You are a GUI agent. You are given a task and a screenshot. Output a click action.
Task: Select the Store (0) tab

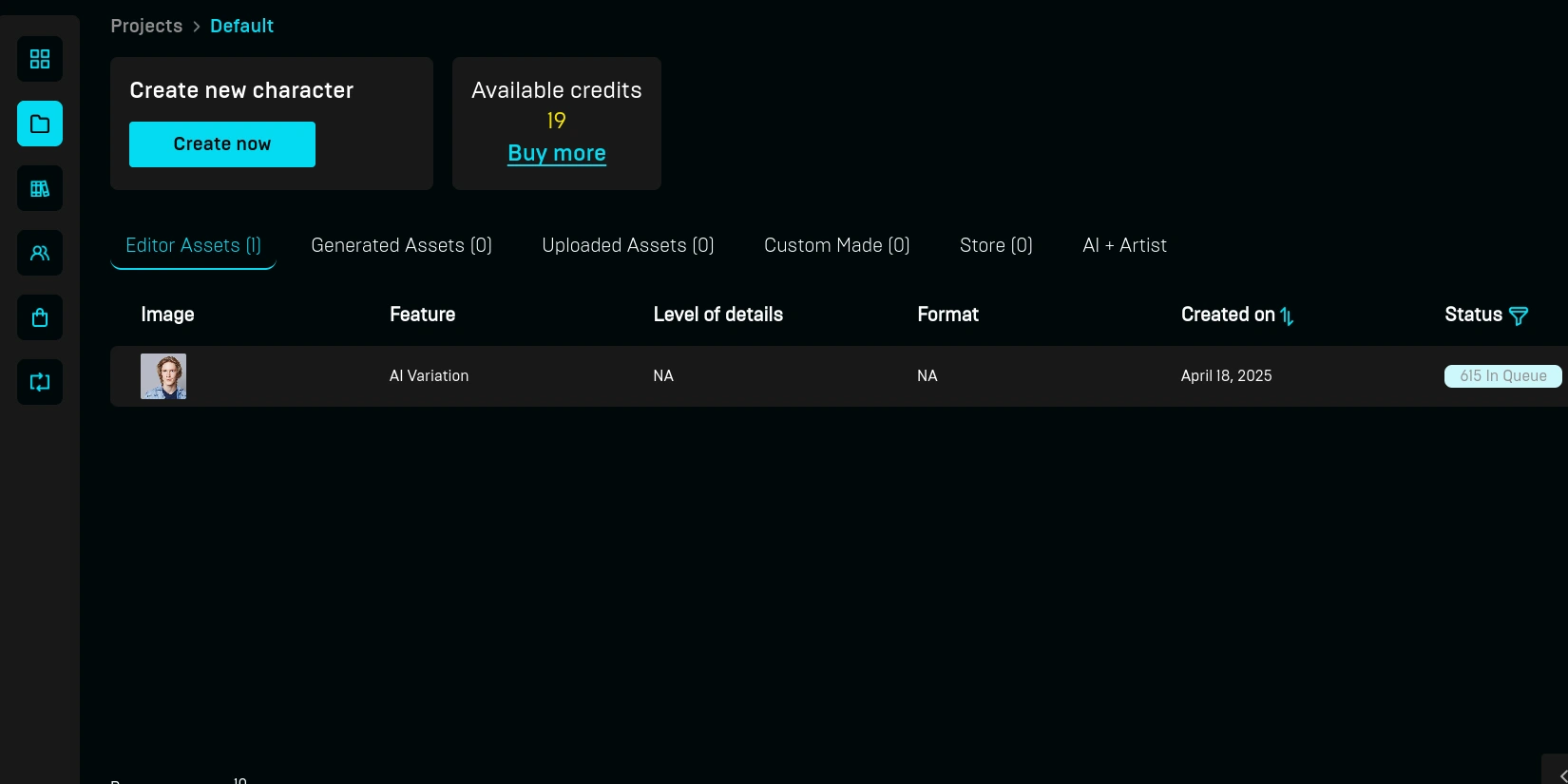[996, 245]
